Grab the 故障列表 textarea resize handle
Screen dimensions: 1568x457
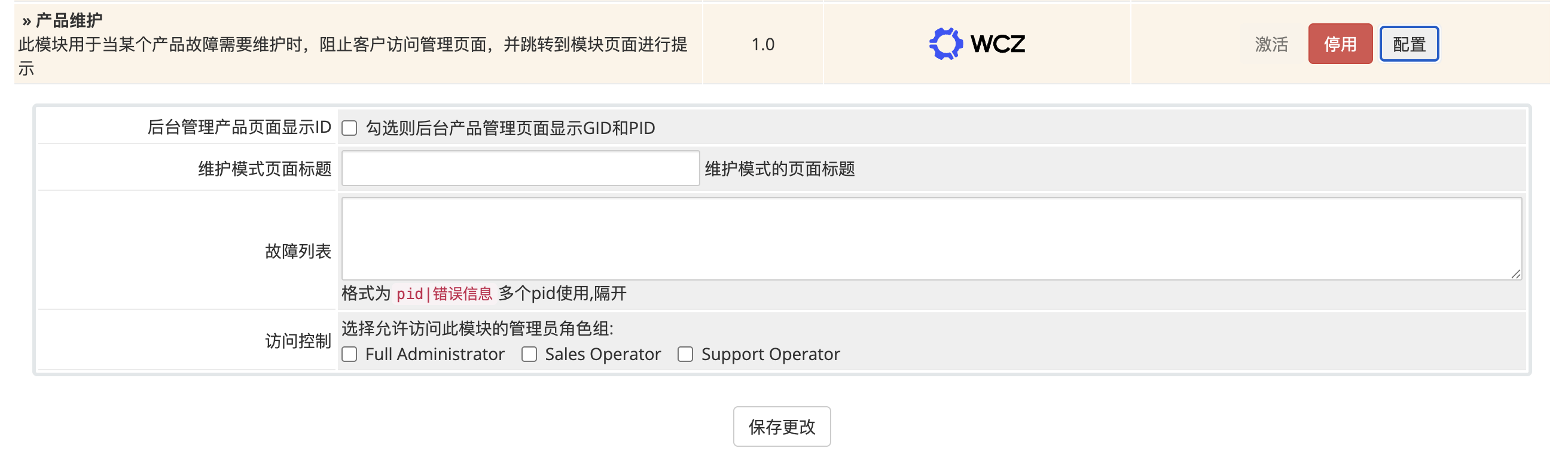(x=1515, y=275)
